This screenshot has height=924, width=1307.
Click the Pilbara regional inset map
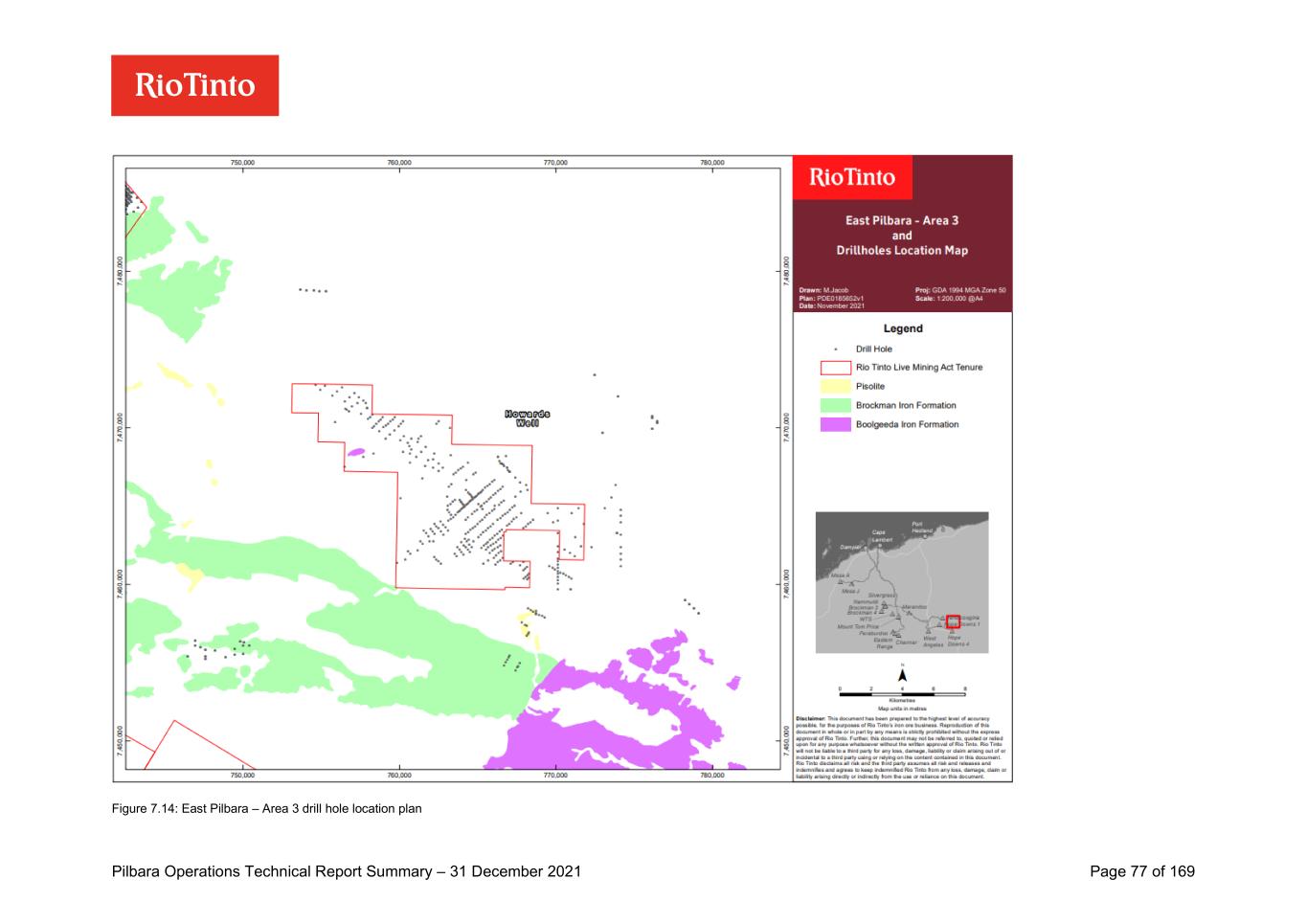tap(902, 582)
